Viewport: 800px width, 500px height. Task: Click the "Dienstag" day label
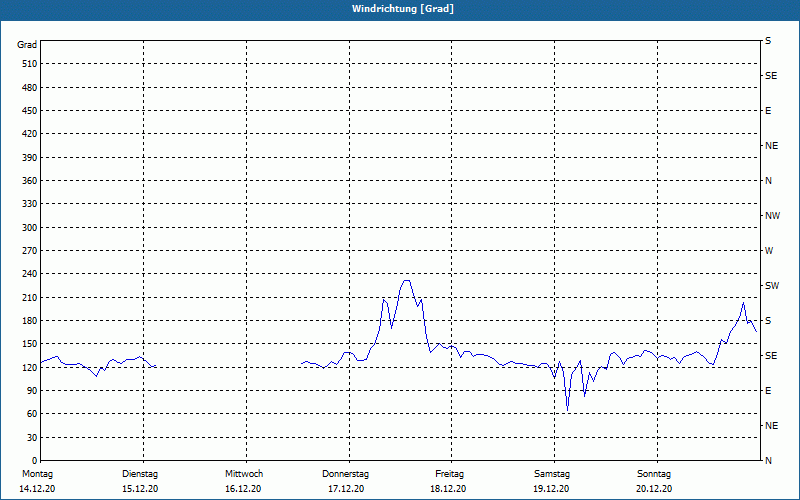[x=140, y=474]
